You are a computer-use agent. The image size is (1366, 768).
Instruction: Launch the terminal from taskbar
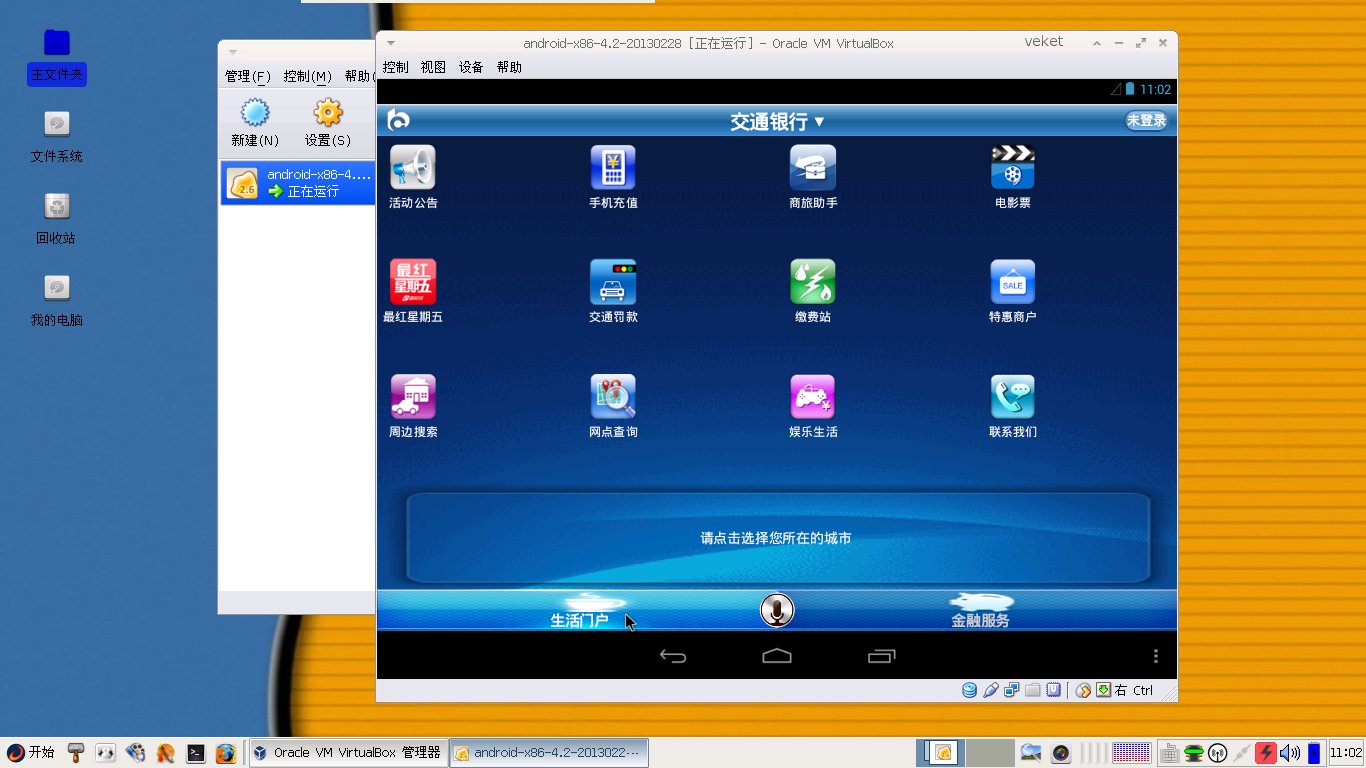pos(196,753)
